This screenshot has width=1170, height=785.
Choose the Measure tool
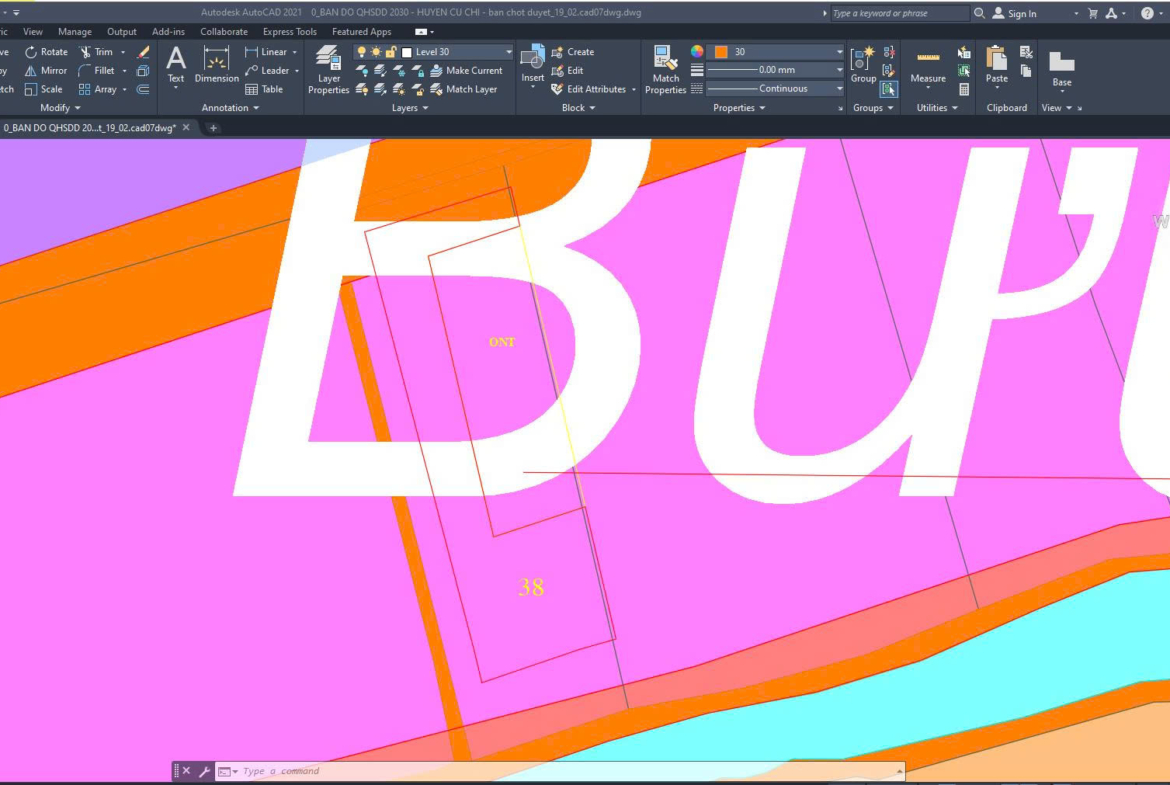(927, 66)
